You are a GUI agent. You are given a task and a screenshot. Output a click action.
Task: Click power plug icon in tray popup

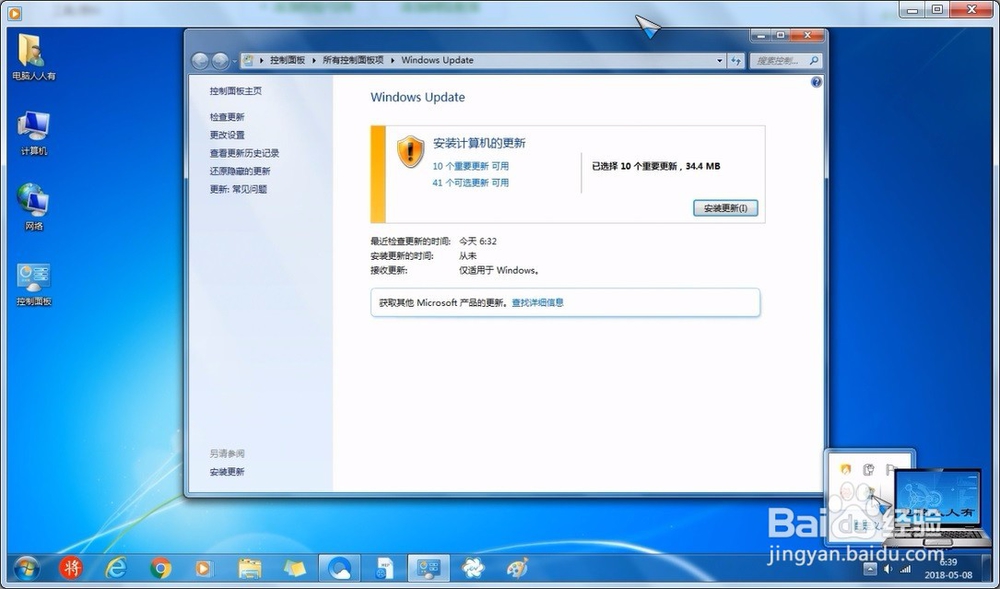(868, 469)
